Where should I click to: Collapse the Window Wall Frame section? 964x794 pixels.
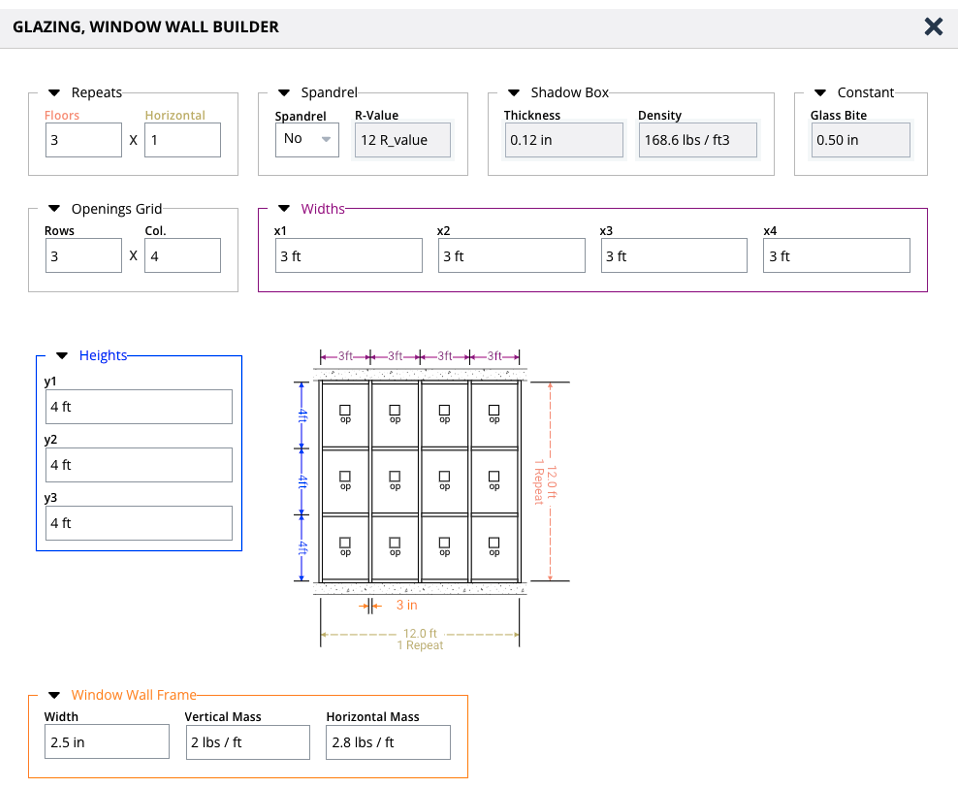point(54,695)
